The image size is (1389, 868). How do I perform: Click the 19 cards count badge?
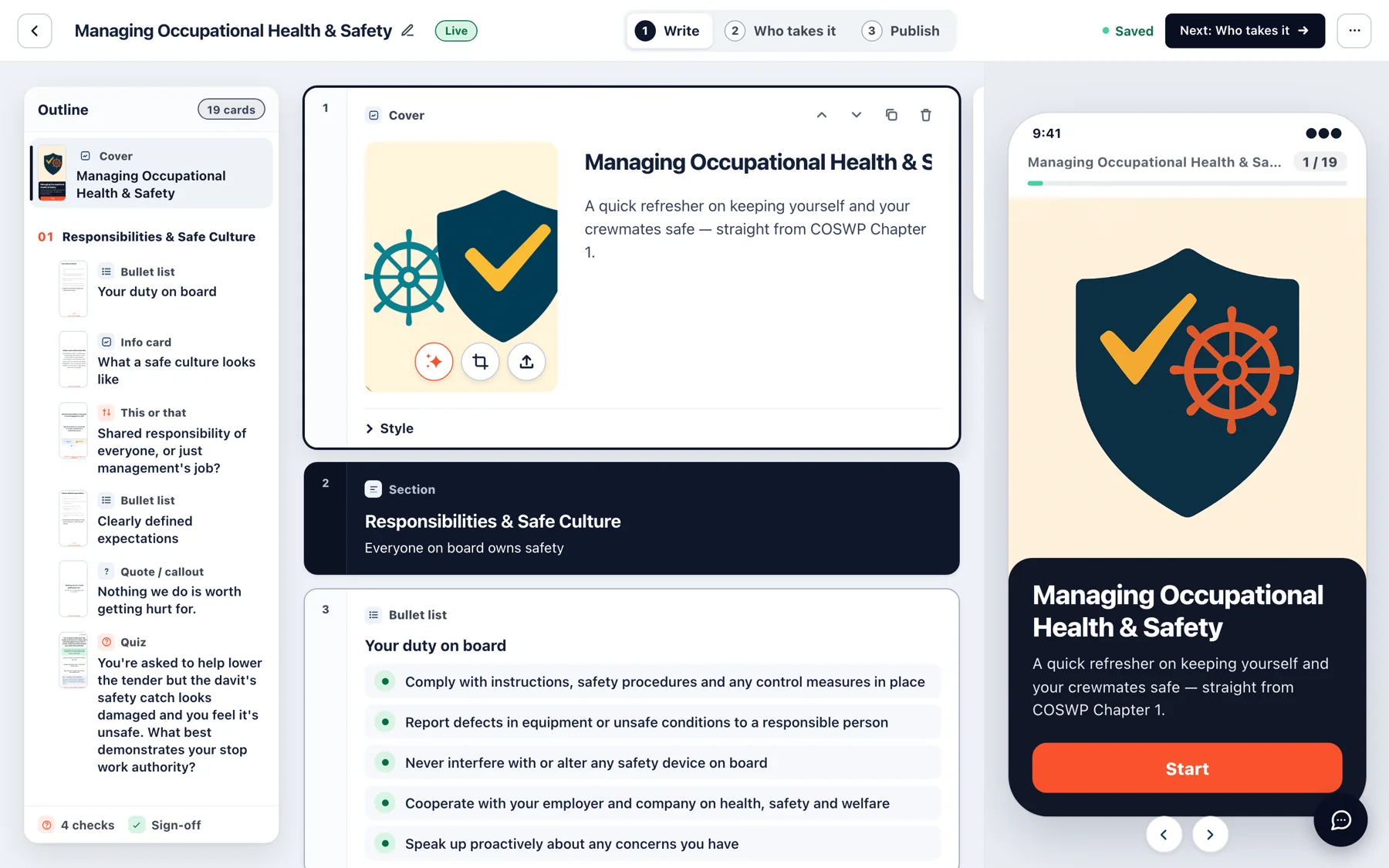231,110
